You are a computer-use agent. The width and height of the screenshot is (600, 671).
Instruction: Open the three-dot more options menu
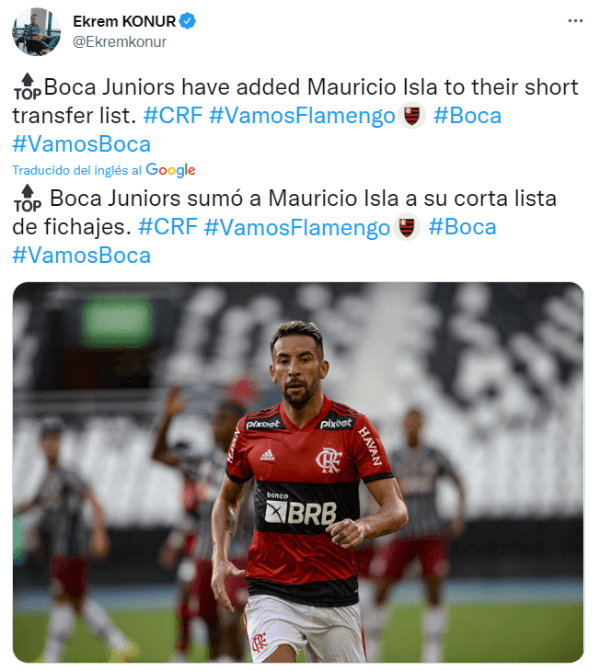pyautogui.click(x=575, y=21)
